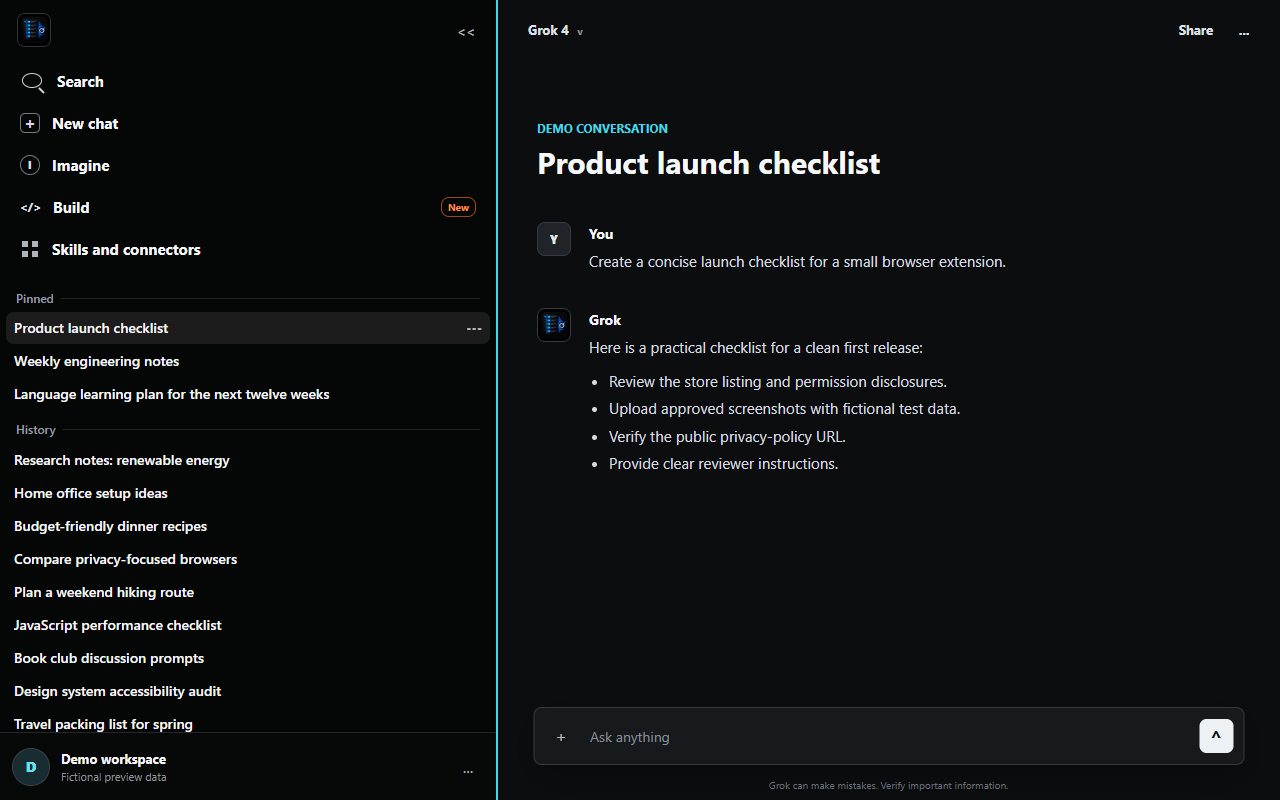Click the New chat plus icon
Screen dimensions: 1280x800
pyautogui.click(x=31, y=124)
